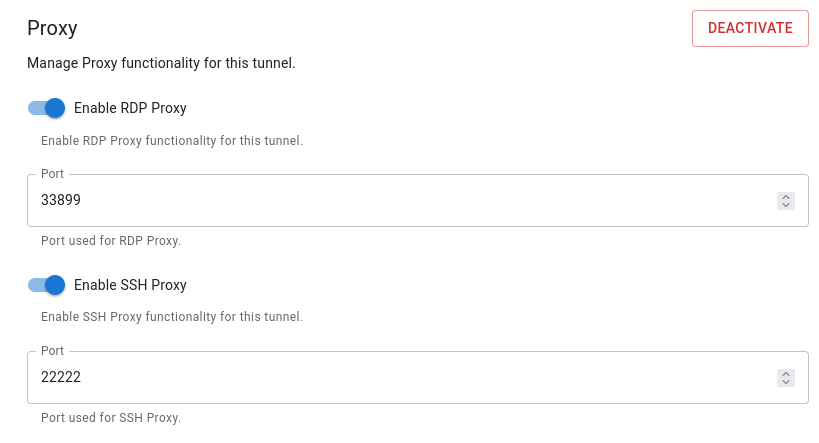The width and height of the screenshot is (819, 443).
Task: Increment SSH port using the up arrow
Action: tap(786, 373)
